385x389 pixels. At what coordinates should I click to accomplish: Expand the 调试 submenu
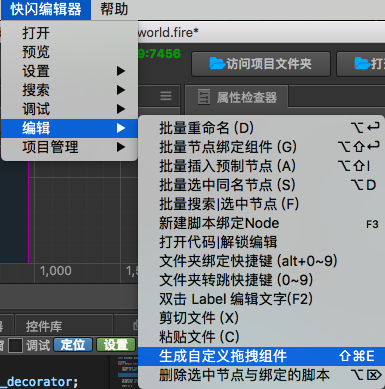point(70,109)
